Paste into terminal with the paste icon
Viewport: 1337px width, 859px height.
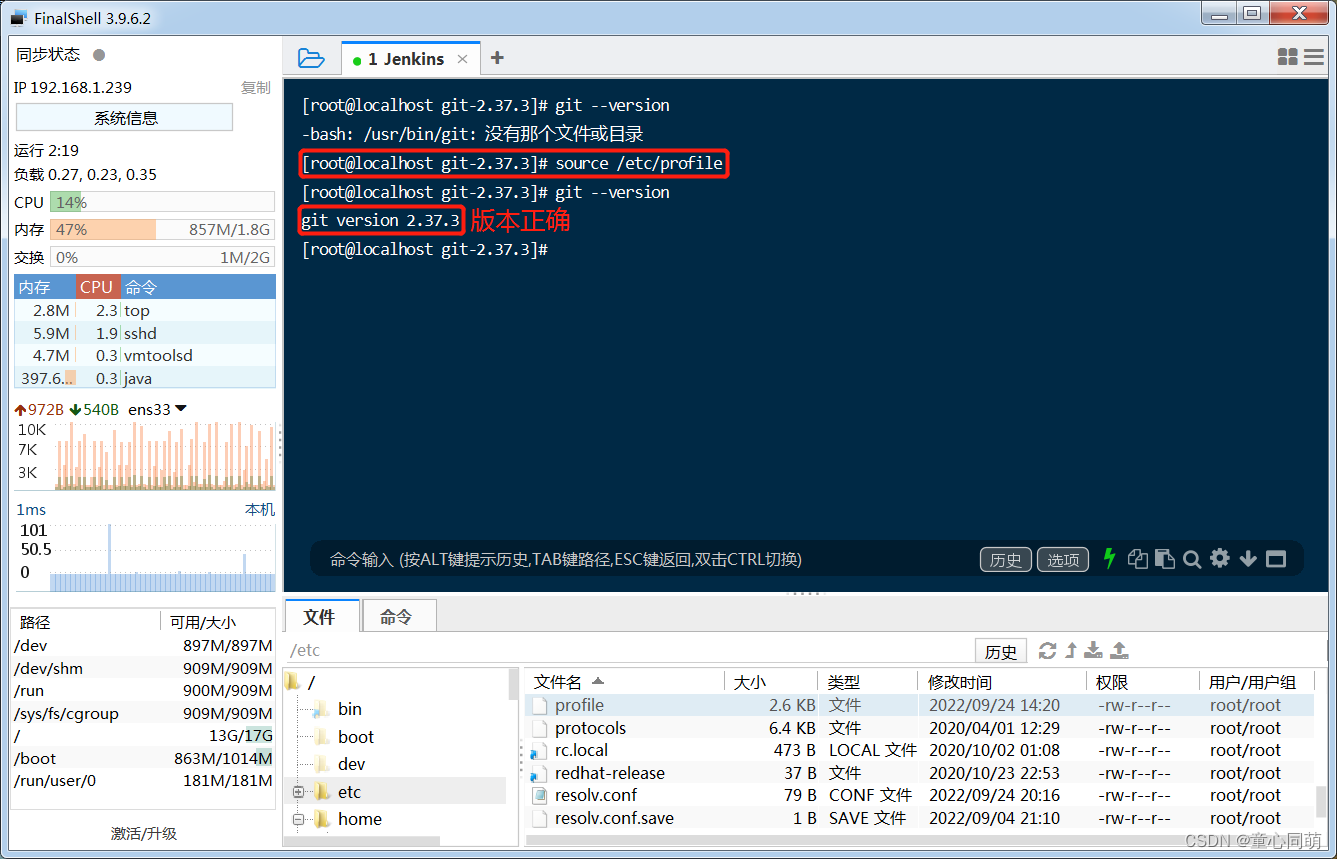tap(1164, 559)
